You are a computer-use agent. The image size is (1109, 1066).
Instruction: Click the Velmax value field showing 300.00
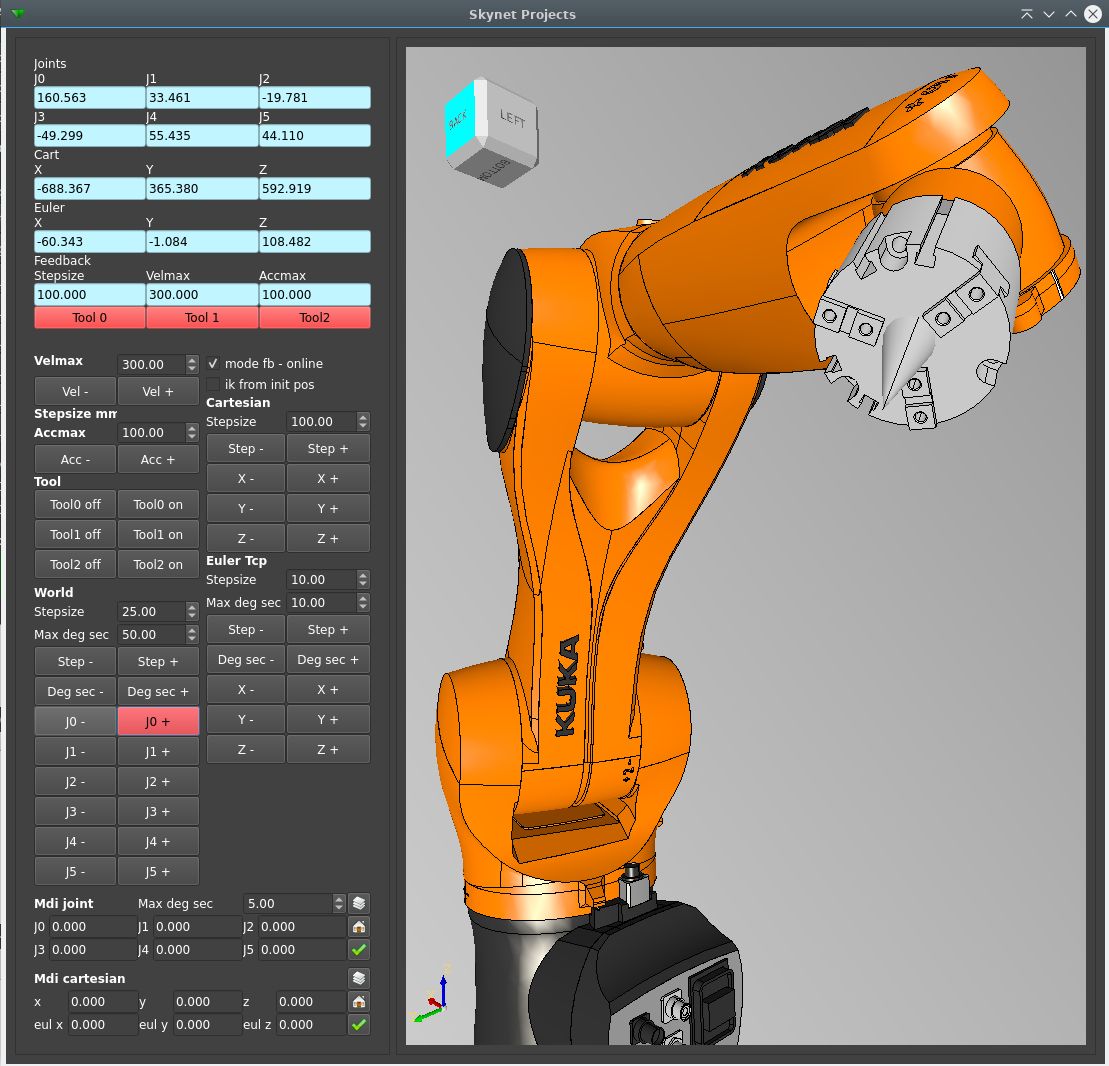tap(151, 364)
